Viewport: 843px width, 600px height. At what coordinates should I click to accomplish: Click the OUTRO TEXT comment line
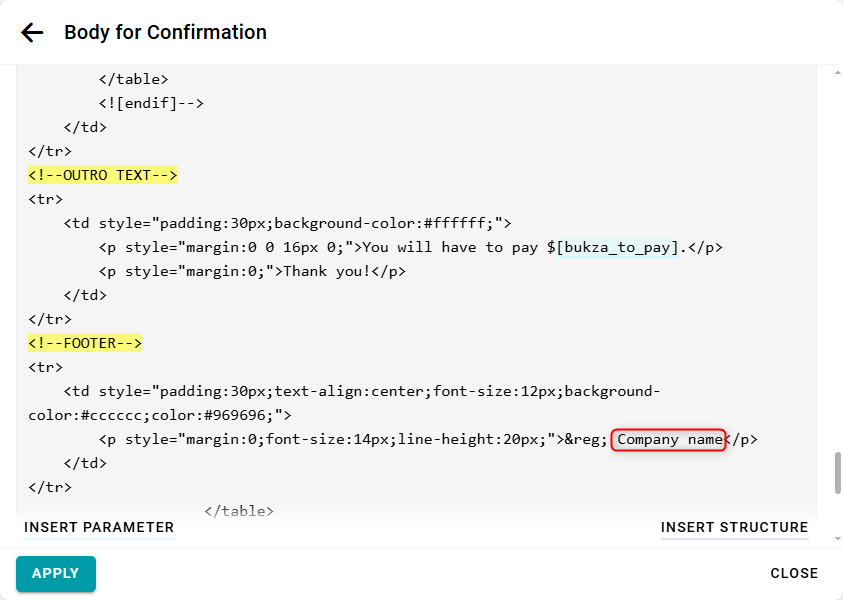[x=103, y=175]
